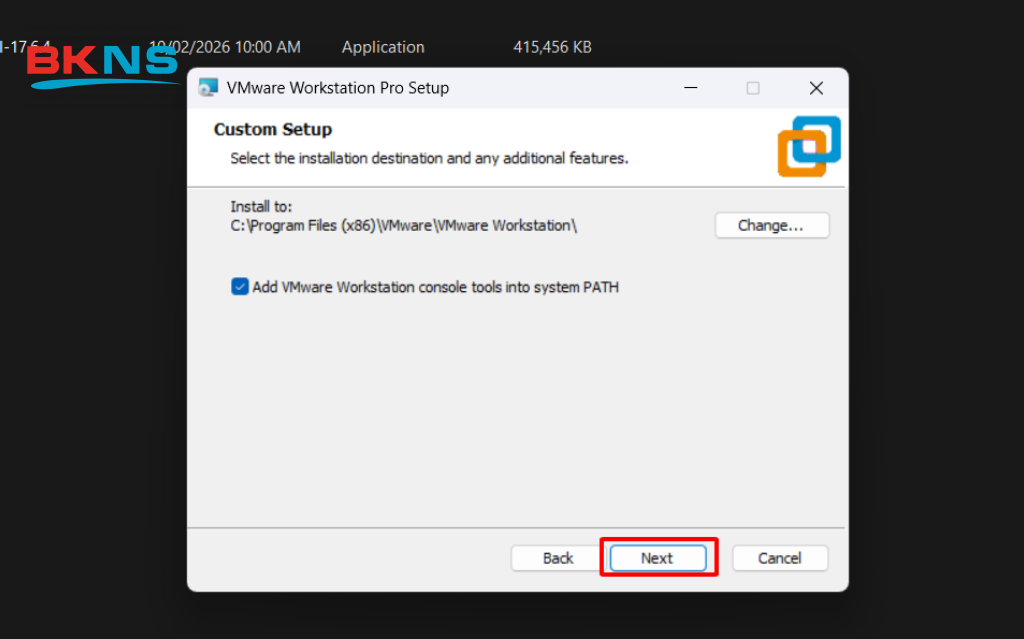Click the 415,456 KB file size entry
Image resolution: width=1024 pixels, height=639 pixels.
[552, 47]
